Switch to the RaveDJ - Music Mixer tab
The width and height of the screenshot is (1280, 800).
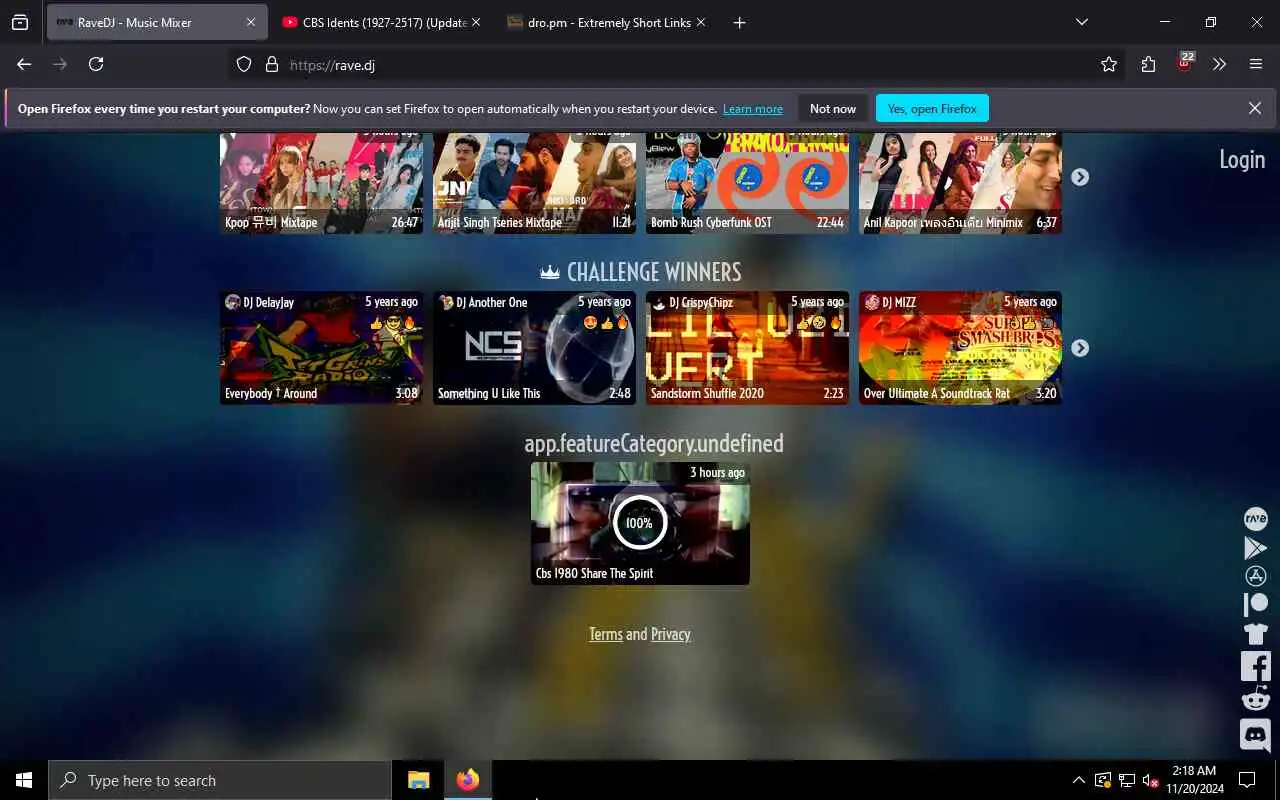(157, 22)
